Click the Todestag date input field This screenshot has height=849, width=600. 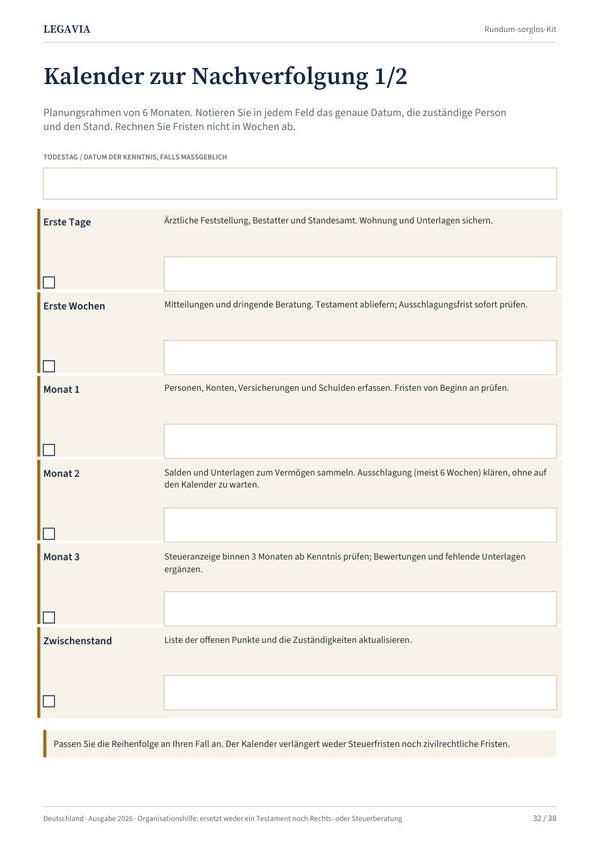tap(300, 184)
